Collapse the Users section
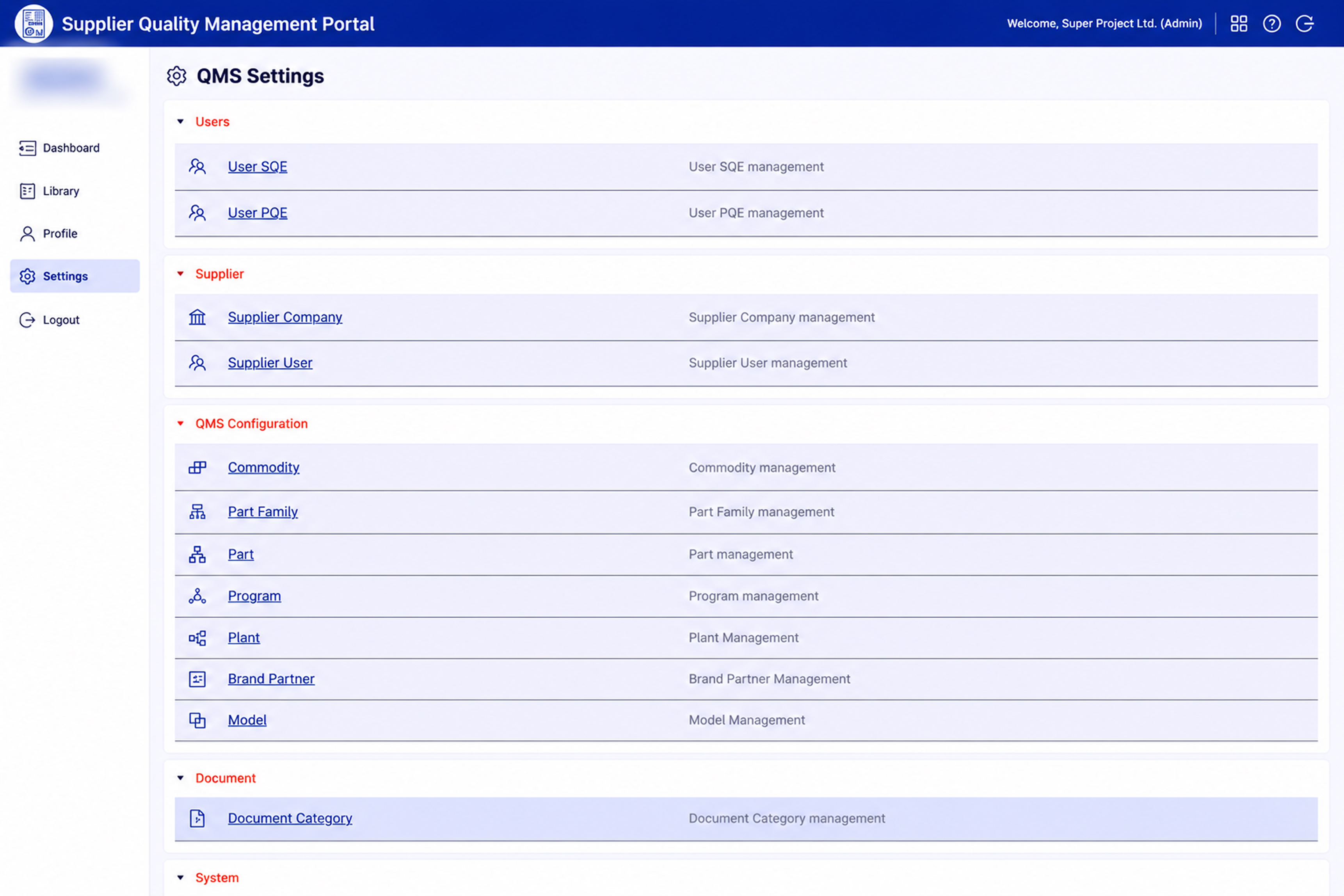This screenshot has height=896, width=1344. tap(181, 122)
